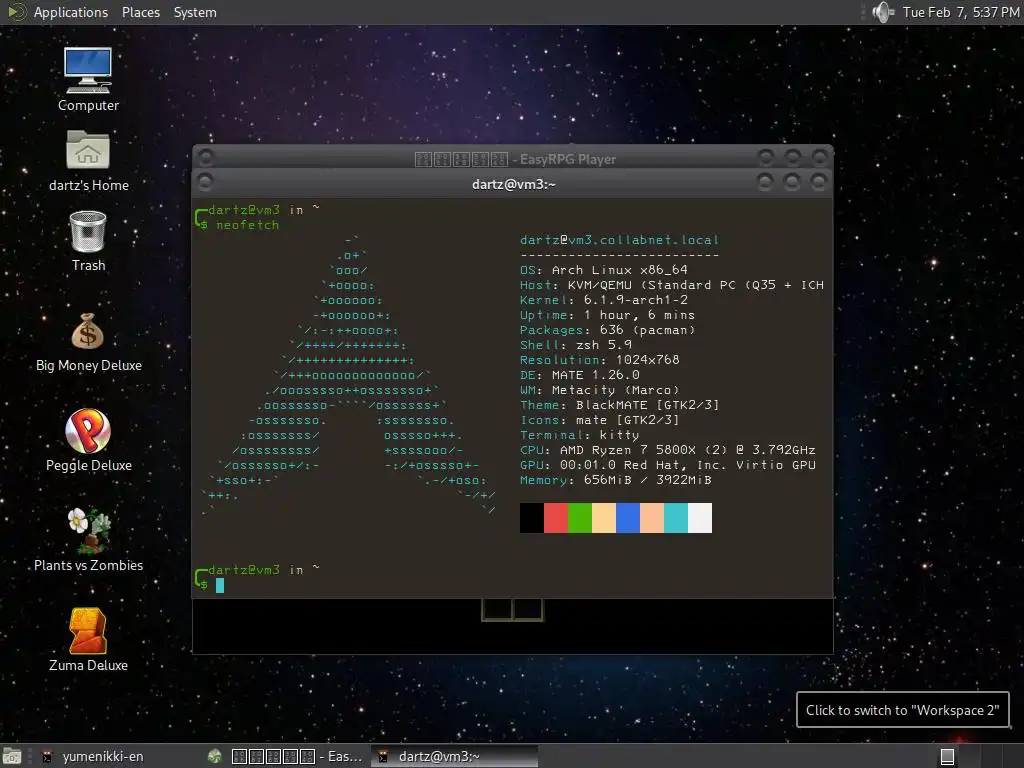
Task: Switch to the EasyRPG Player taskbar entry
Action: (x=285, y=756)
